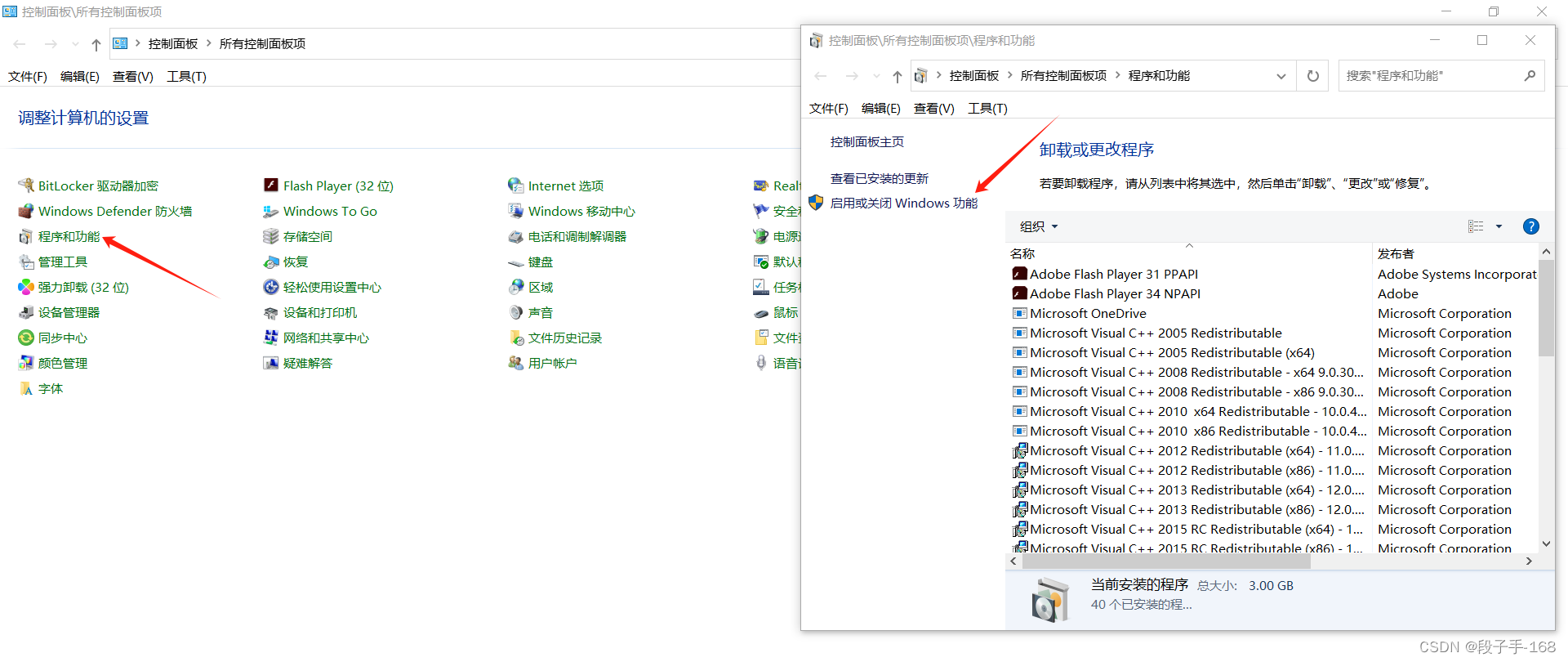Open 字体 icon
This screenshot has width=1568, height=662.
click(26, 388)
